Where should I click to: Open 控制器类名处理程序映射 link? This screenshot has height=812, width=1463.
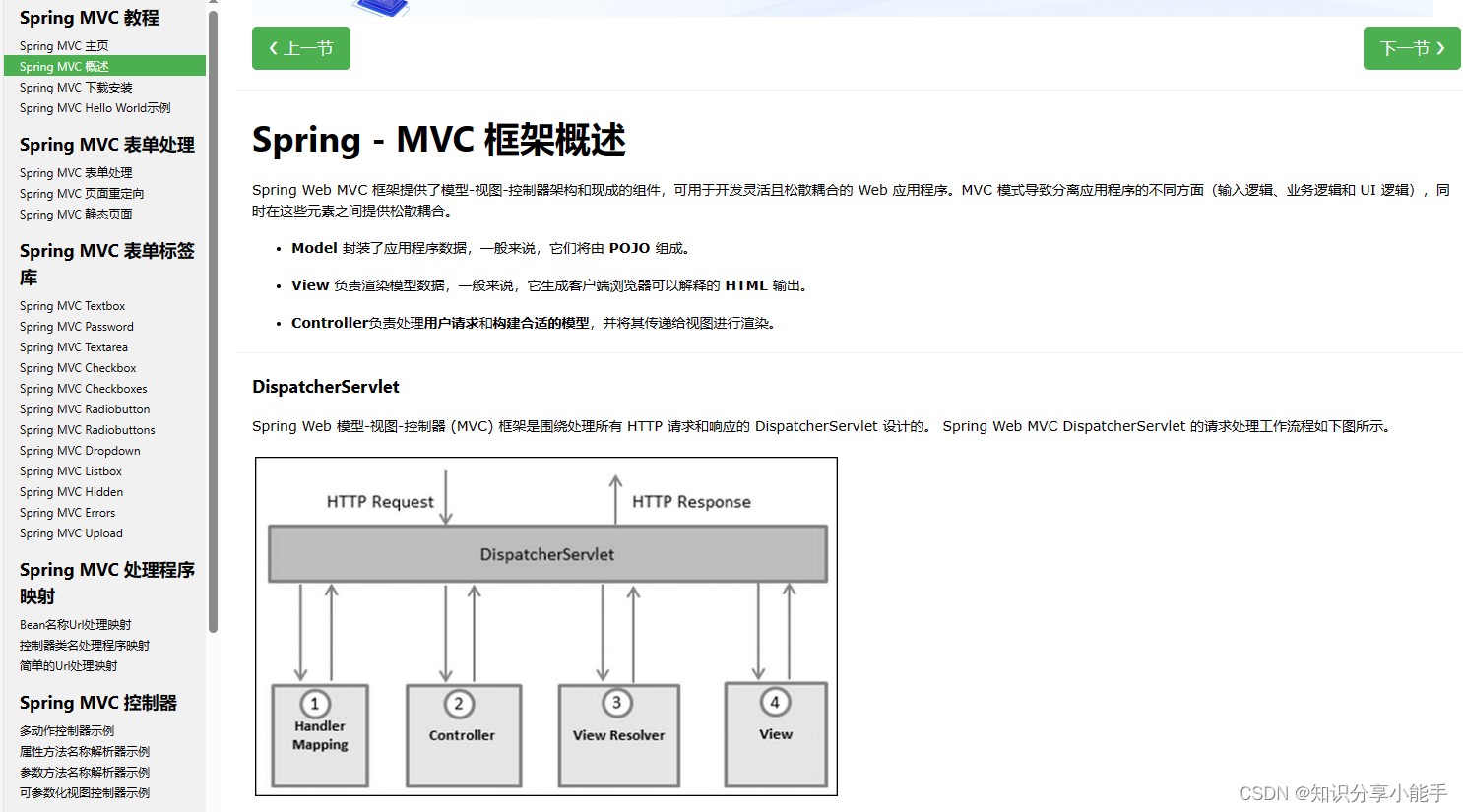(85, 646)
